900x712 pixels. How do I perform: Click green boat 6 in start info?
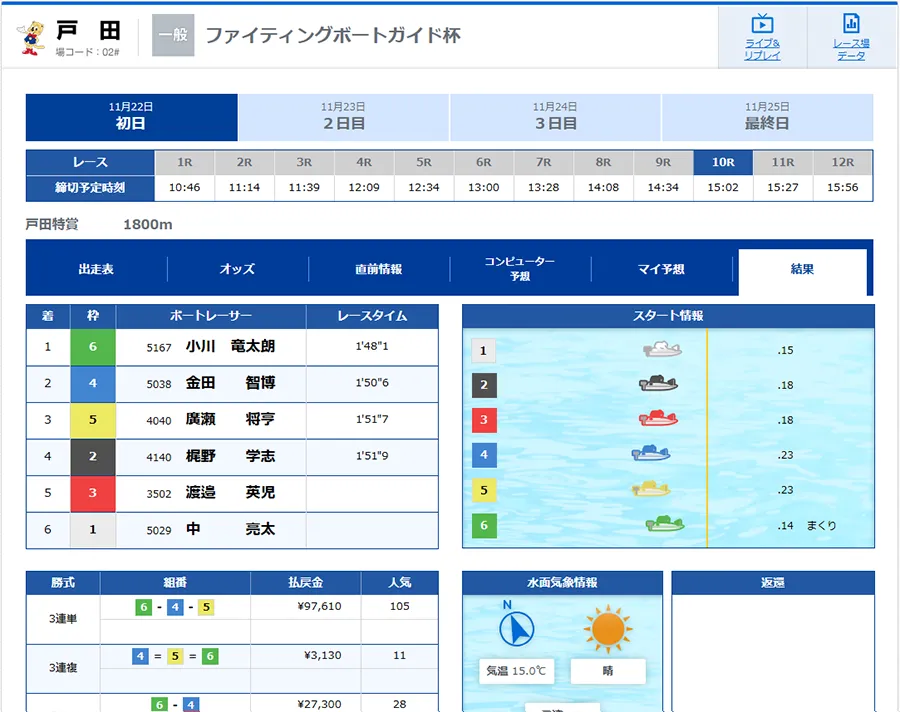coord(664,524)
